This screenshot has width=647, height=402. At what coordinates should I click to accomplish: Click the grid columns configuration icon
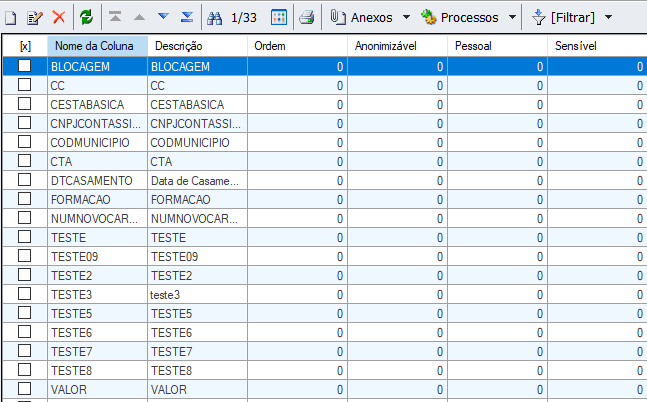(279, 17)
